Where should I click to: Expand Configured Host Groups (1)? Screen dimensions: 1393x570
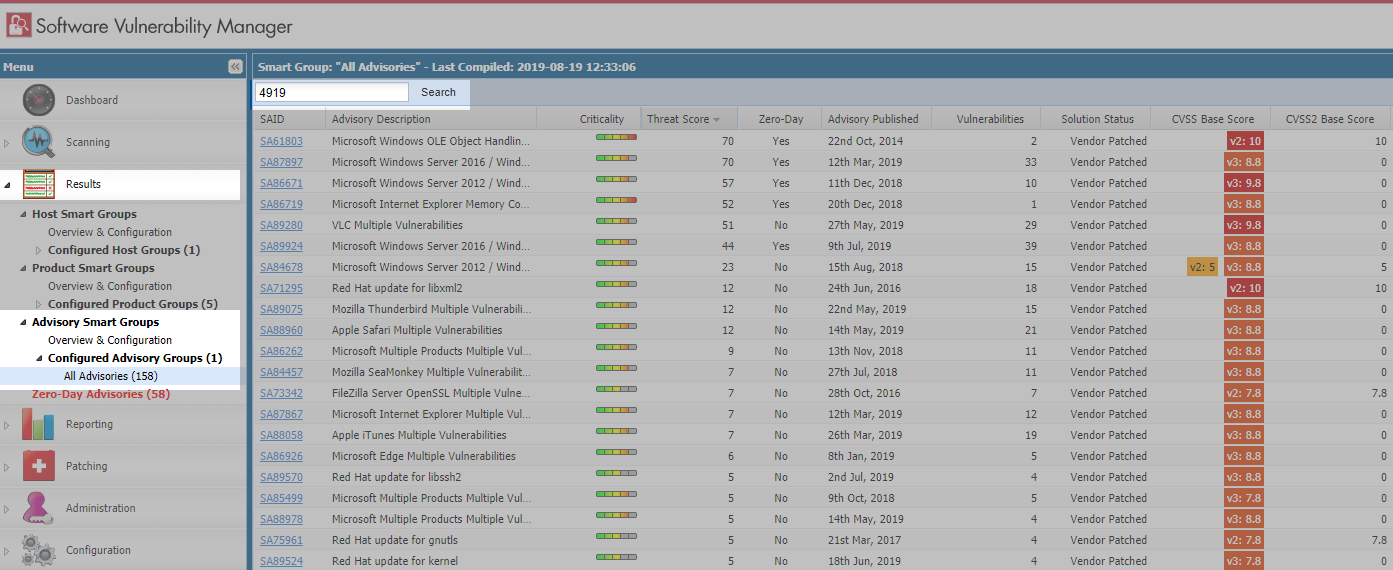coord(39,250)
